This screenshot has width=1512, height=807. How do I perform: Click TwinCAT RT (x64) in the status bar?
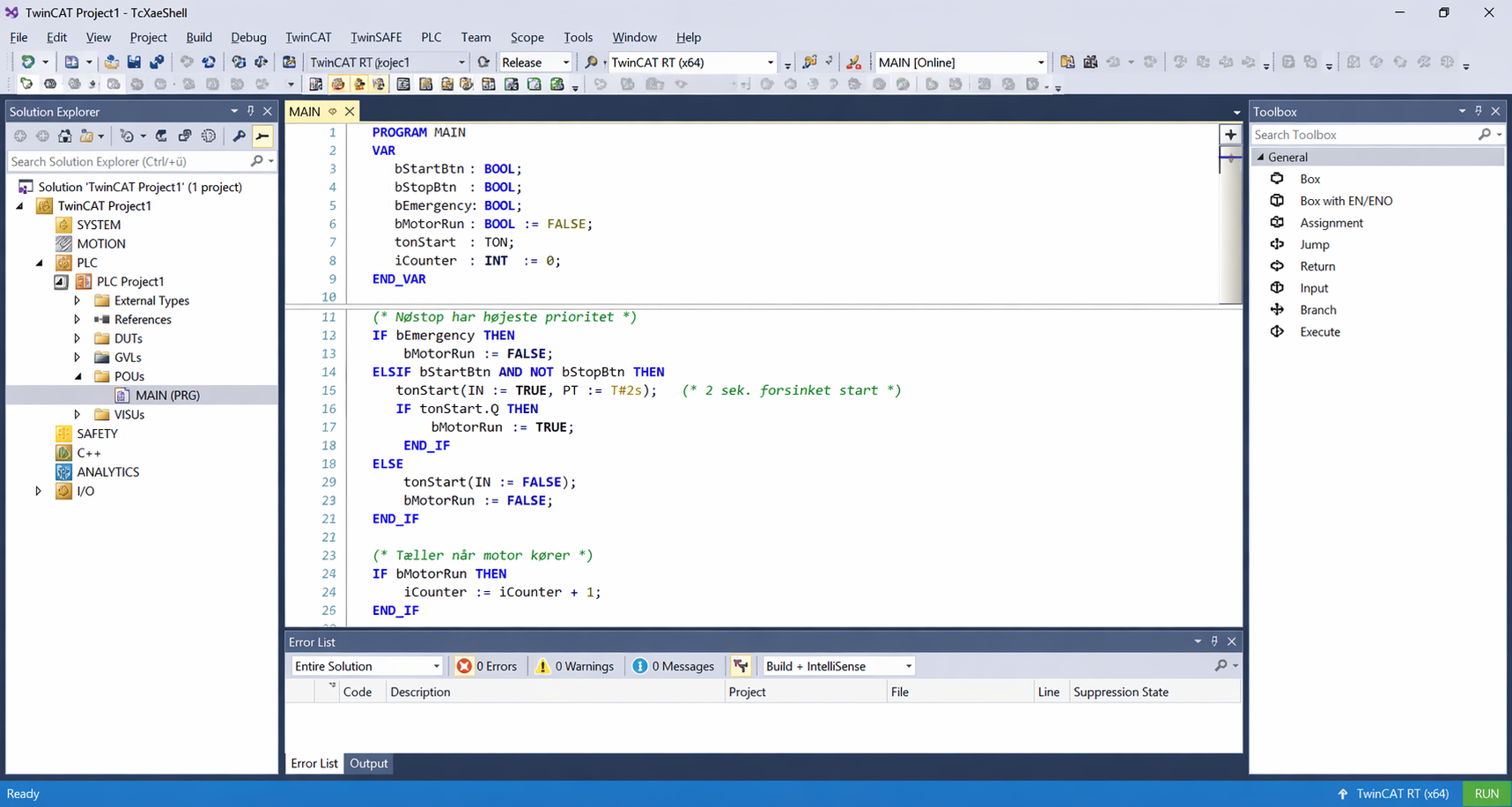pyautogui.click(x=1402, y=794)
